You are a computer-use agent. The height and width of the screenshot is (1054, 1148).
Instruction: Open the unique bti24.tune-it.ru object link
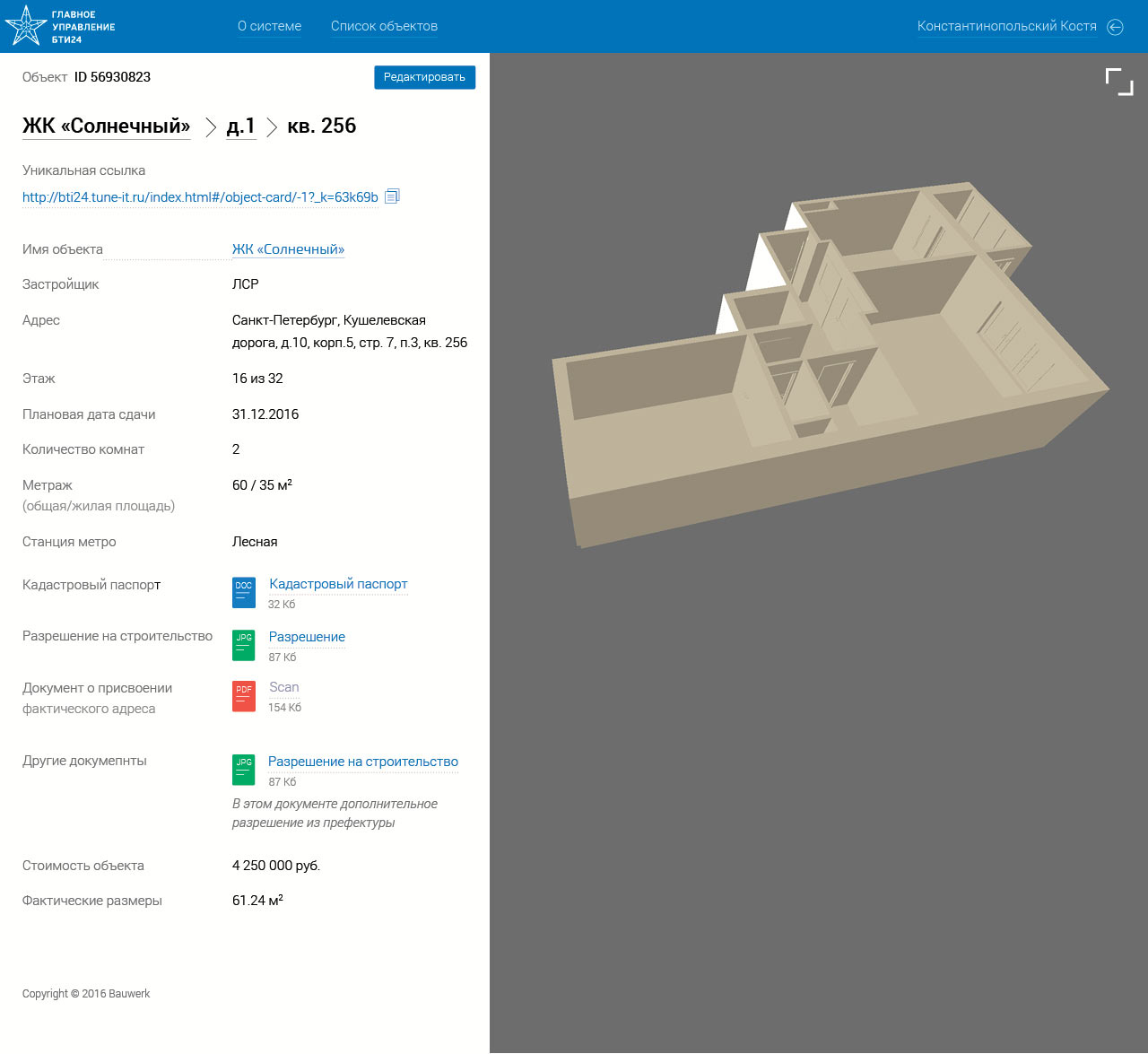click(200, 197)
